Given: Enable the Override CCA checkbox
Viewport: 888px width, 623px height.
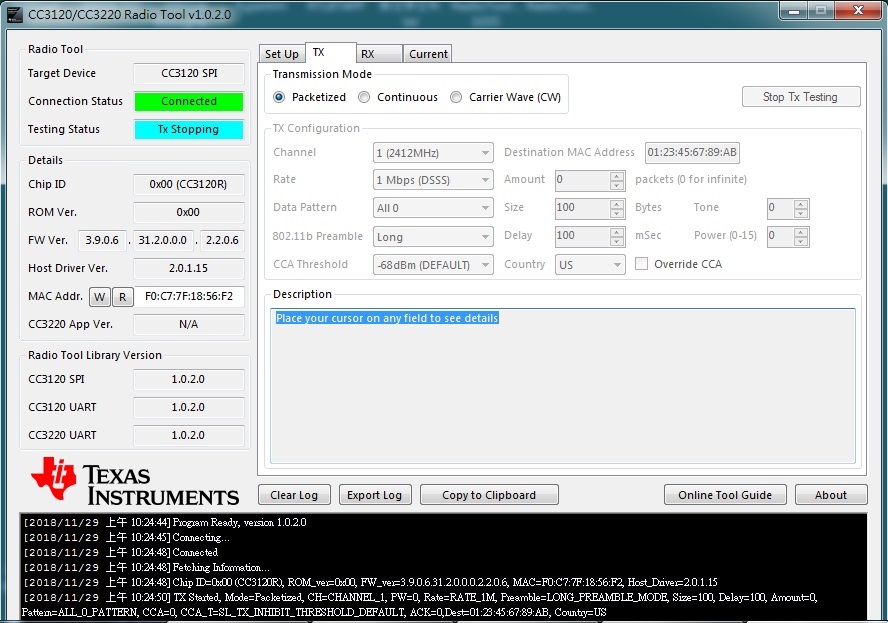Looking at the screenshot, I should 641,264.
